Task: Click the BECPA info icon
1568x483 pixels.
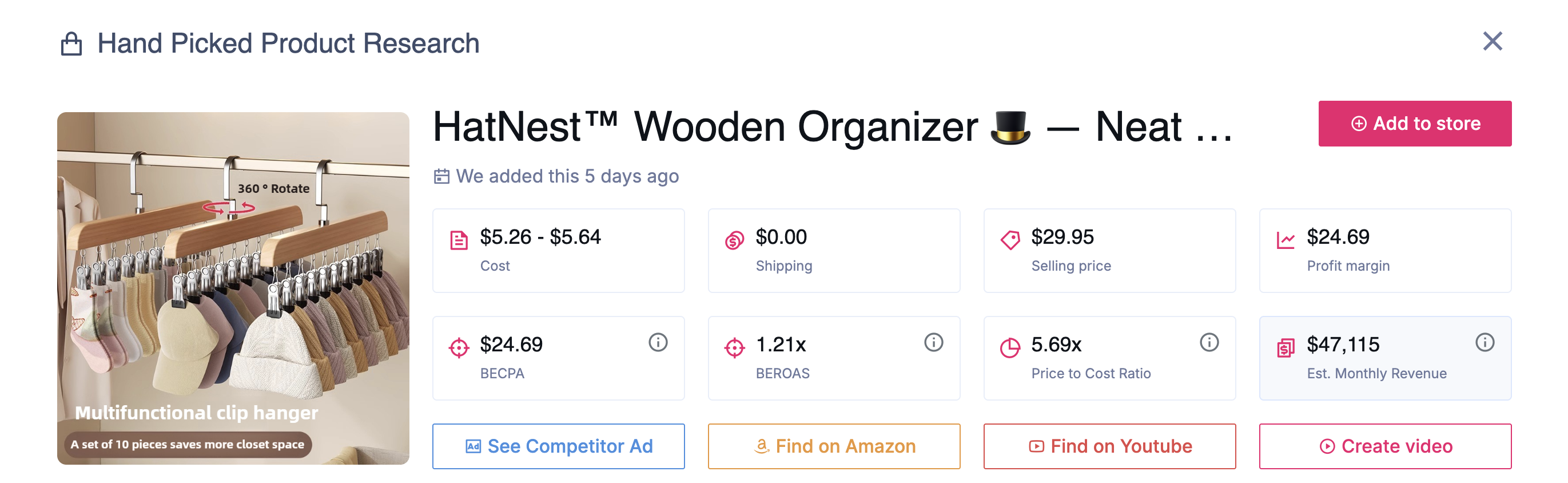Action: pyautogui.click(x=658, y=342)
